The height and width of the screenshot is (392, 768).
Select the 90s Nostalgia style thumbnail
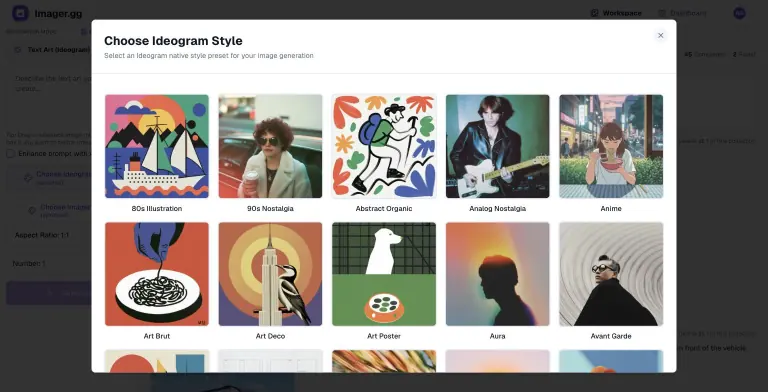(x=270, y=146)
